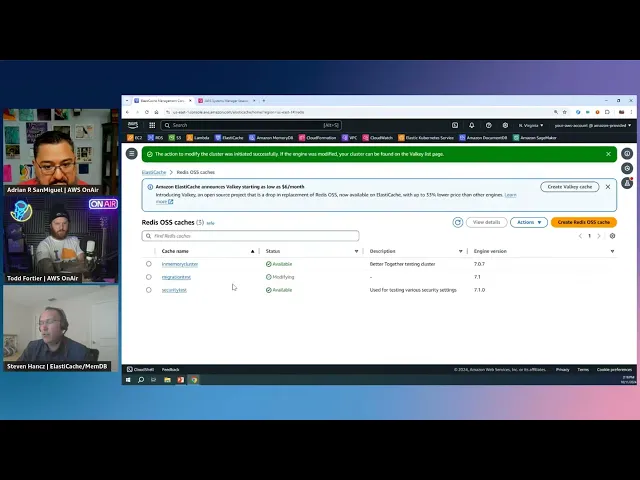Sort by the Description column arrow
The height and width of the screenshot is (480, 640).
click(460, 251)
